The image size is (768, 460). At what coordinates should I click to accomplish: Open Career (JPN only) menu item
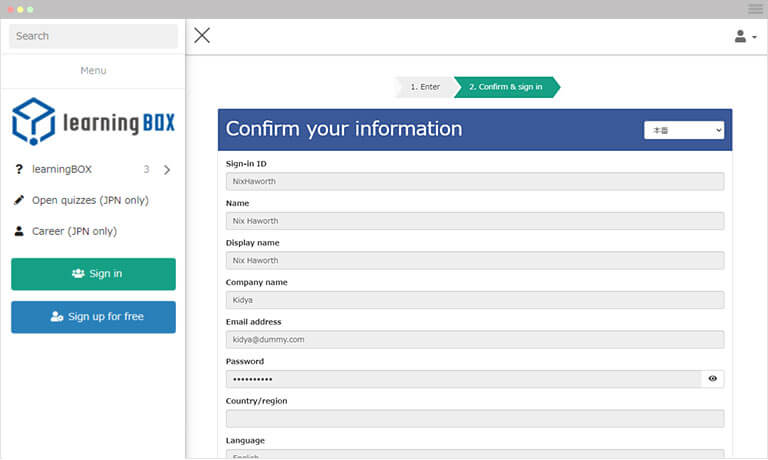pyautogui.click(x=74, y=231)
